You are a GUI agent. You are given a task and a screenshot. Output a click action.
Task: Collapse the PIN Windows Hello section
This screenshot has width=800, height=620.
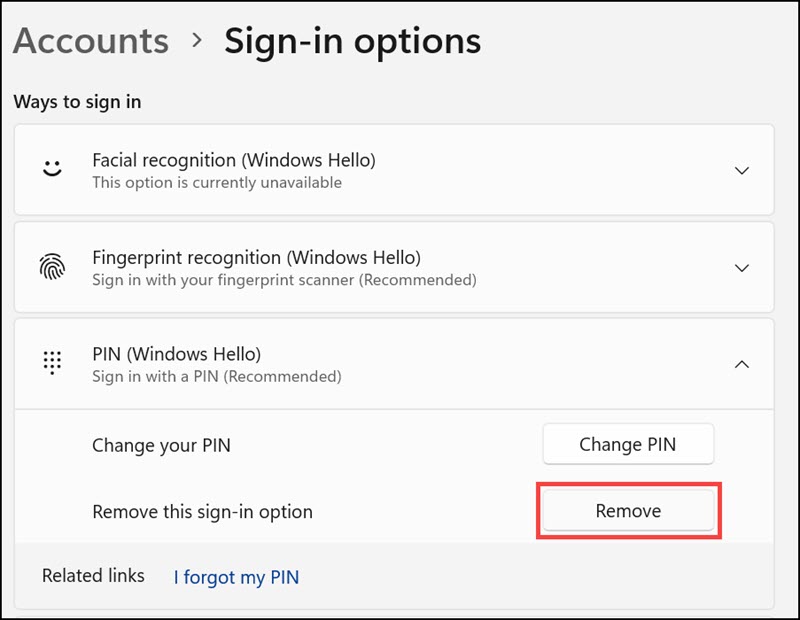pyautogui.click(x=741, y=364)
